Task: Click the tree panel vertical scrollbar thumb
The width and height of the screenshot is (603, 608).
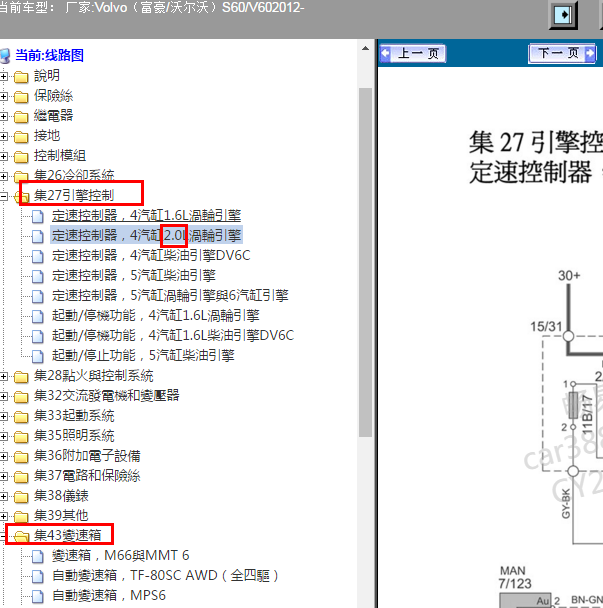Action: tap(365, 262)
